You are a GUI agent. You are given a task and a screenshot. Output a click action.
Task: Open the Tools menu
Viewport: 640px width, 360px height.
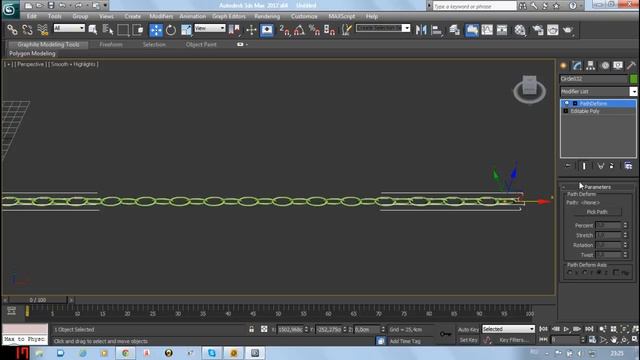point(54,16)
